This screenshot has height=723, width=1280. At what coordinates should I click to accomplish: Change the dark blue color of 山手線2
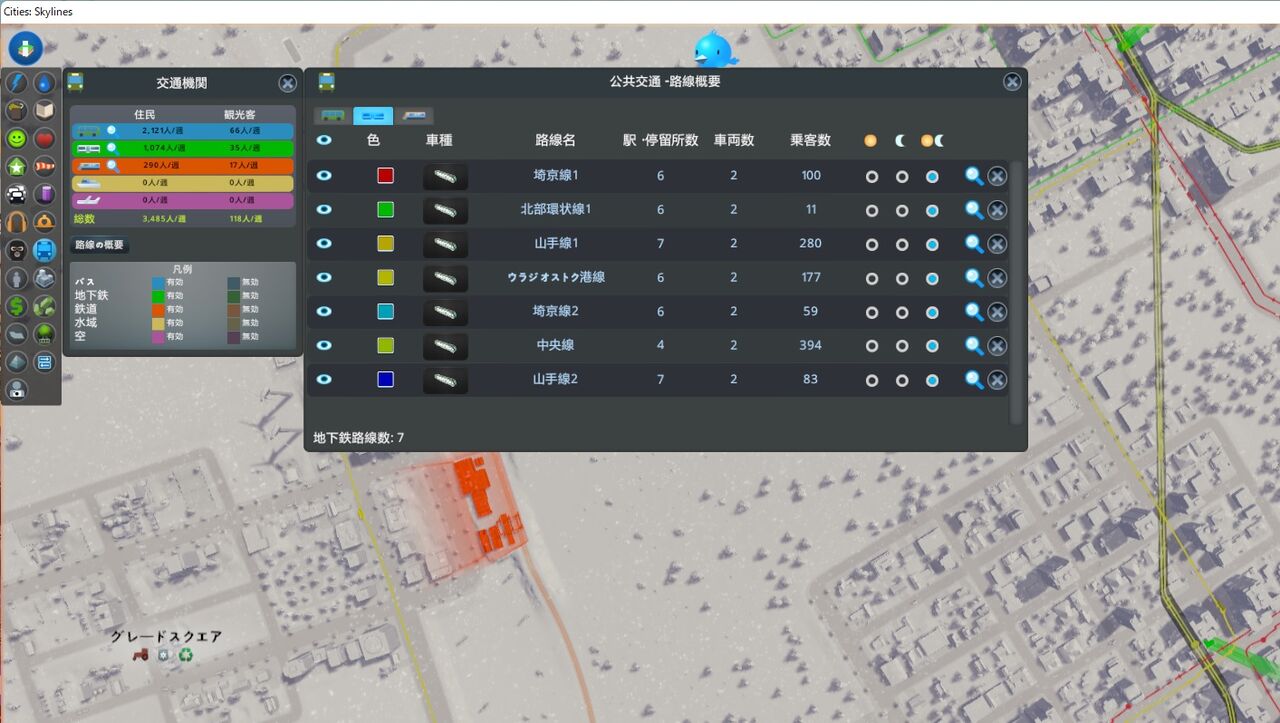point(385,380)
